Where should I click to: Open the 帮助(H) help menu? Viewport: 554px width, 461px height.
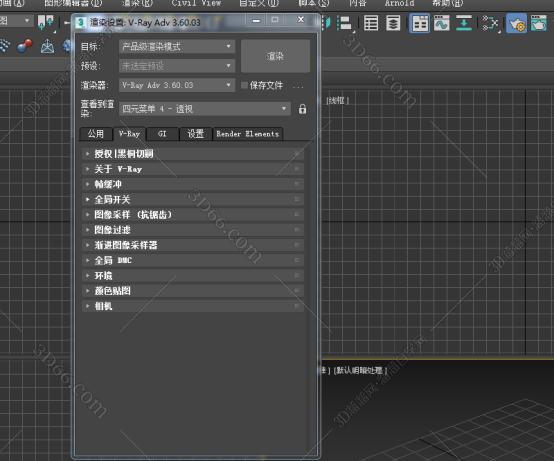pyautogui.click(x=448, y=3)
